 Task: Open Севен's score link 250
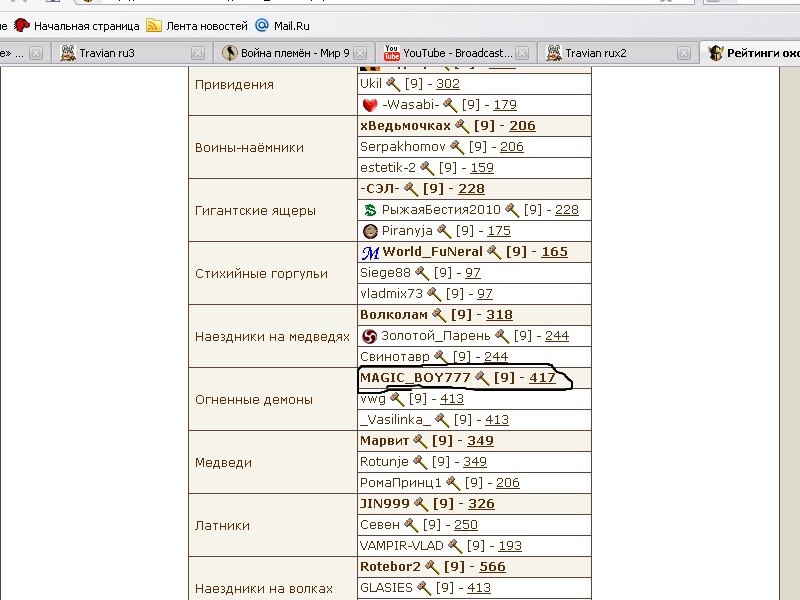tap(466, 525)
